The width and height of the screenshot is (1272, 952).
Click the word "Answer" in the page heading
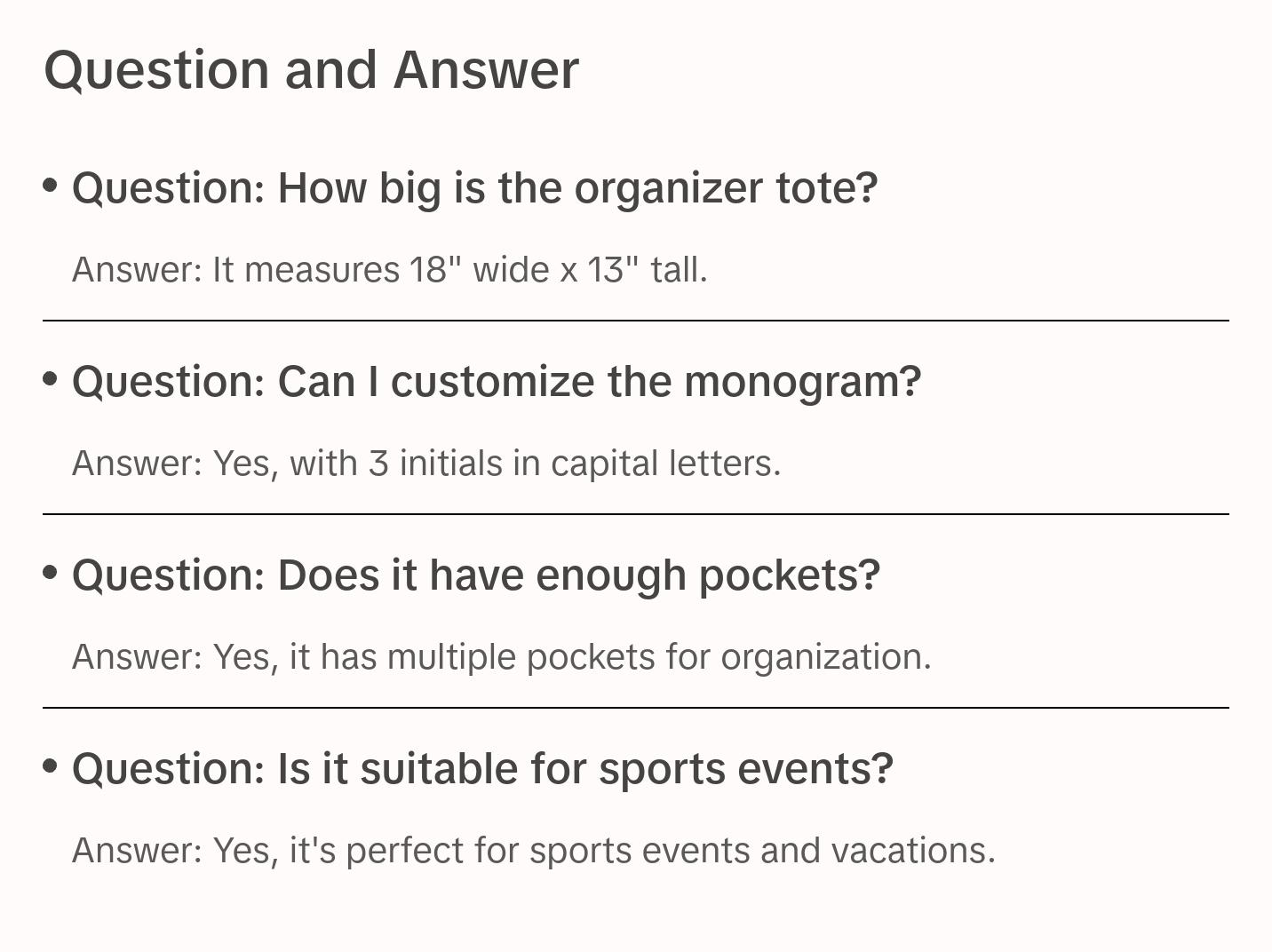(x=486, y=69)
